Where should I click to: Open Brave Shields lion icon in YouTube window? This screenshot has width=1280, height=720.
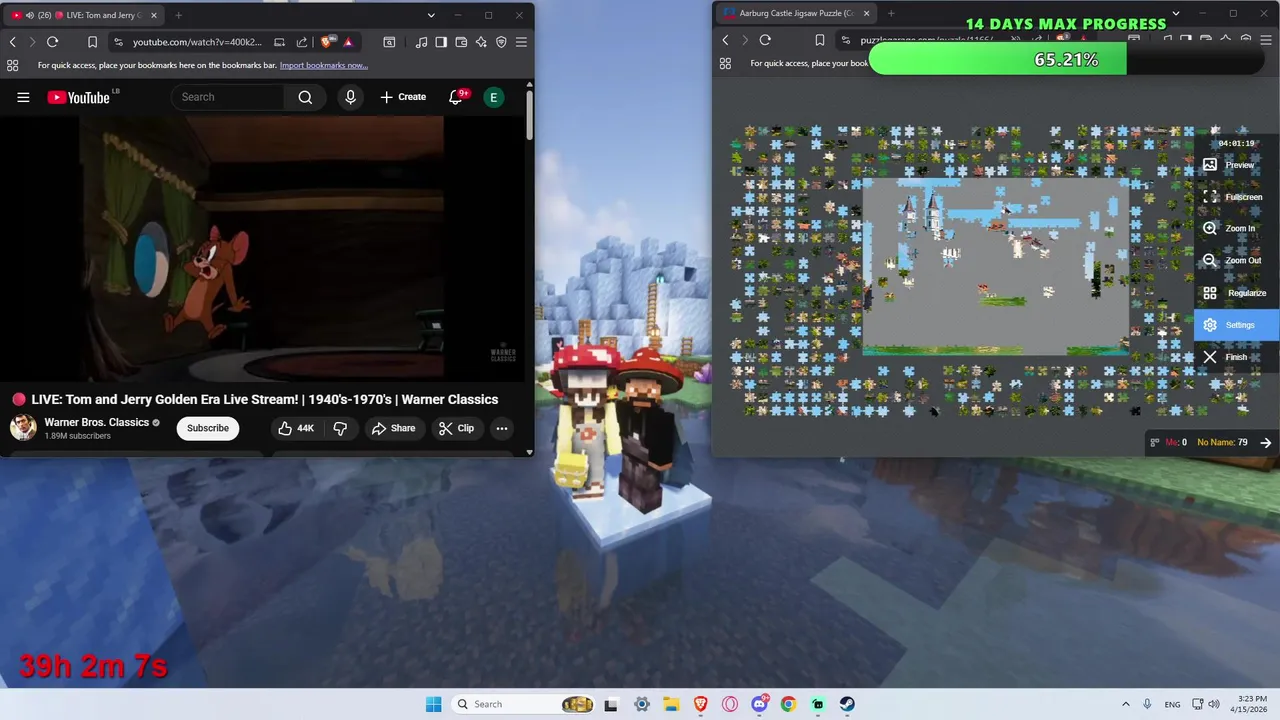click(x=327, y=42)
